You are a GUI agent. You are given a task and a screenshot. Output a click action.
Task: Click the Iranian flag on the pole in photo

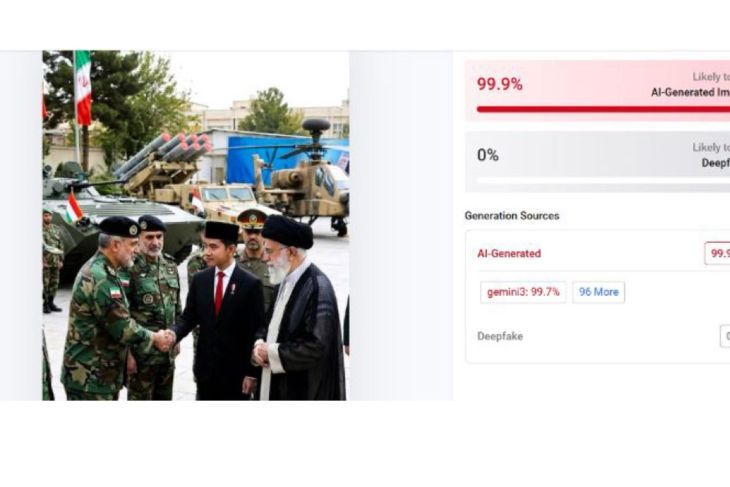click(83, 88)
